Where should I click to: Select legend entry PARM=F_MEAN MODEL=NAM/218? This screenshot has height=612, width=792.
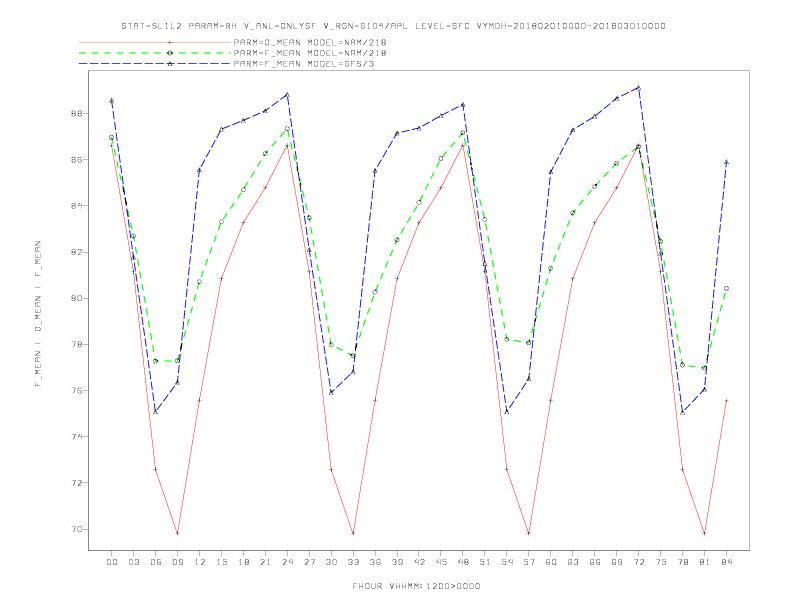pos(310,53)
